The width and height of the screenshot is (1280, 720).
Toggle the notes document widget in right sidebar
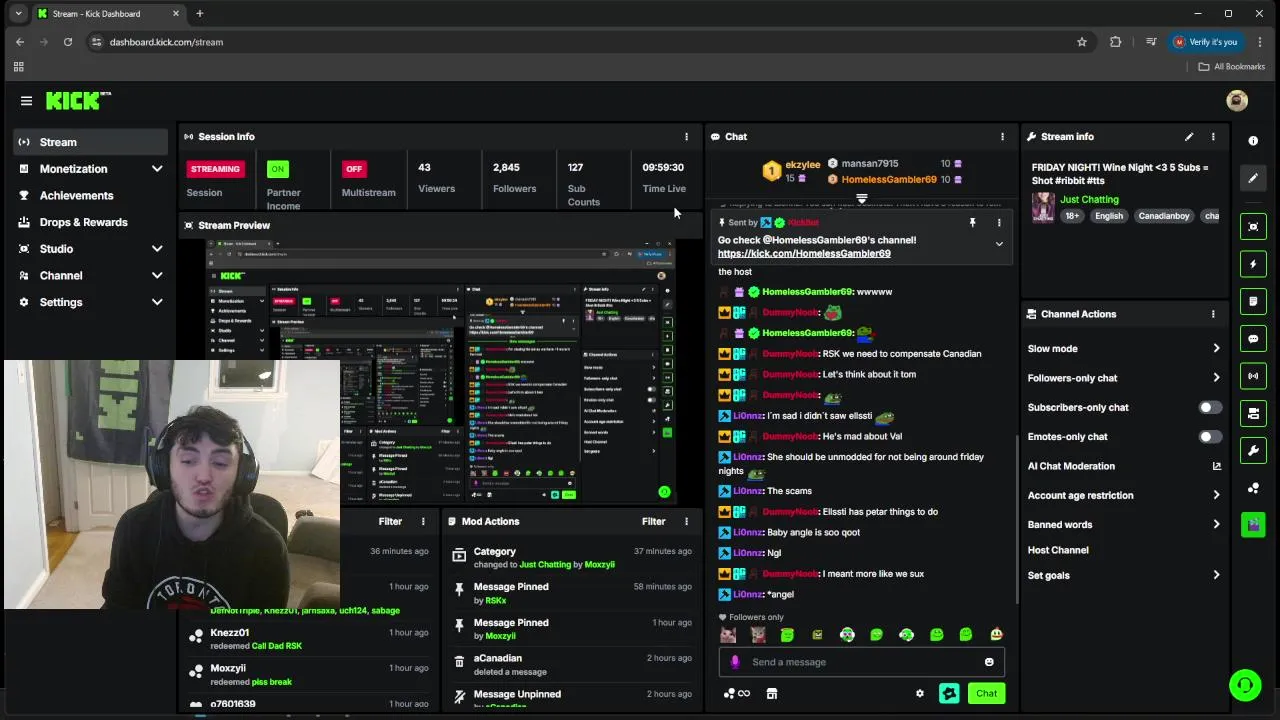point(1253,301)
